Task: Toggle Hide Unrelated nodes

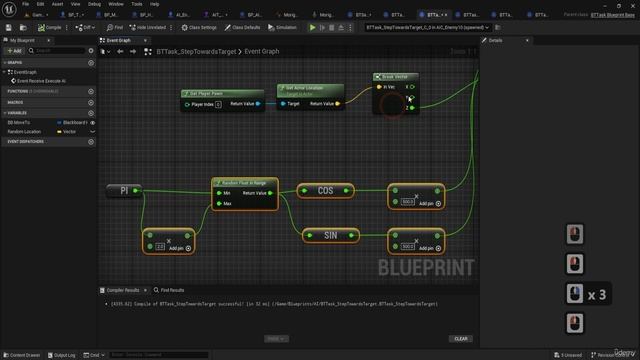Action: 147,28
